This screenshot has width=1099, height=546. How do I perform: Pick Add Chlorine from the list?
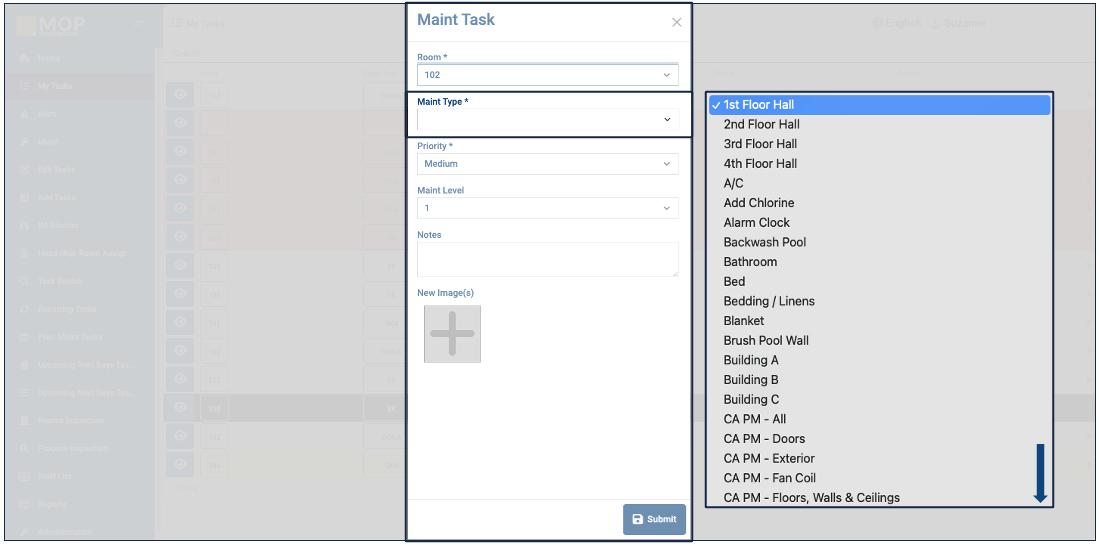pyautogui.click(x=759, y=203)
